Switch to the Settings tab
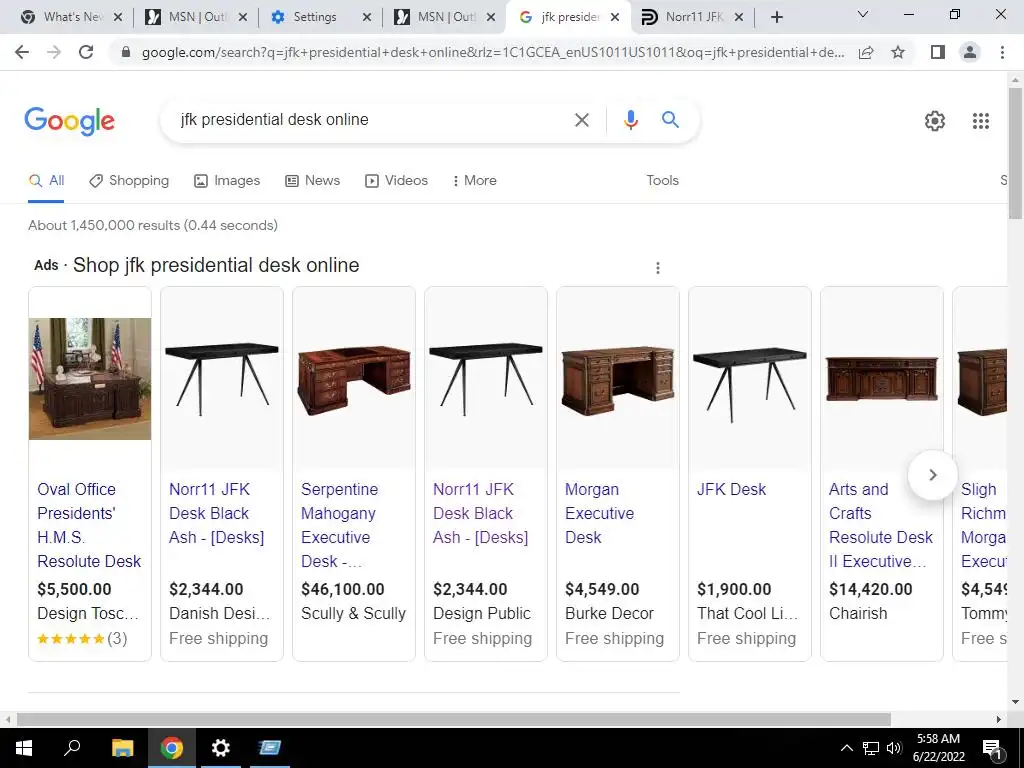Image resolution: width=1024 pixels, height=768 pixels. [315, 17]
